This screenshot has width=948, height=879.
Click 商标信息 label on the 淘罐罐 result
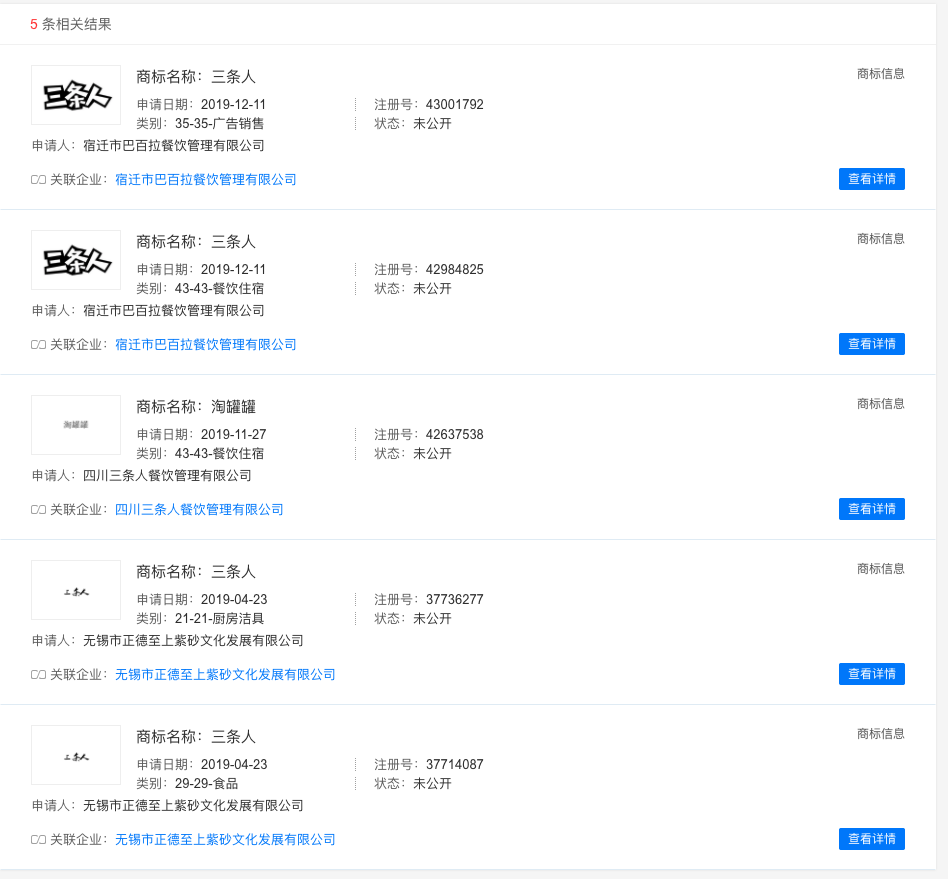(x=880, y=404)
